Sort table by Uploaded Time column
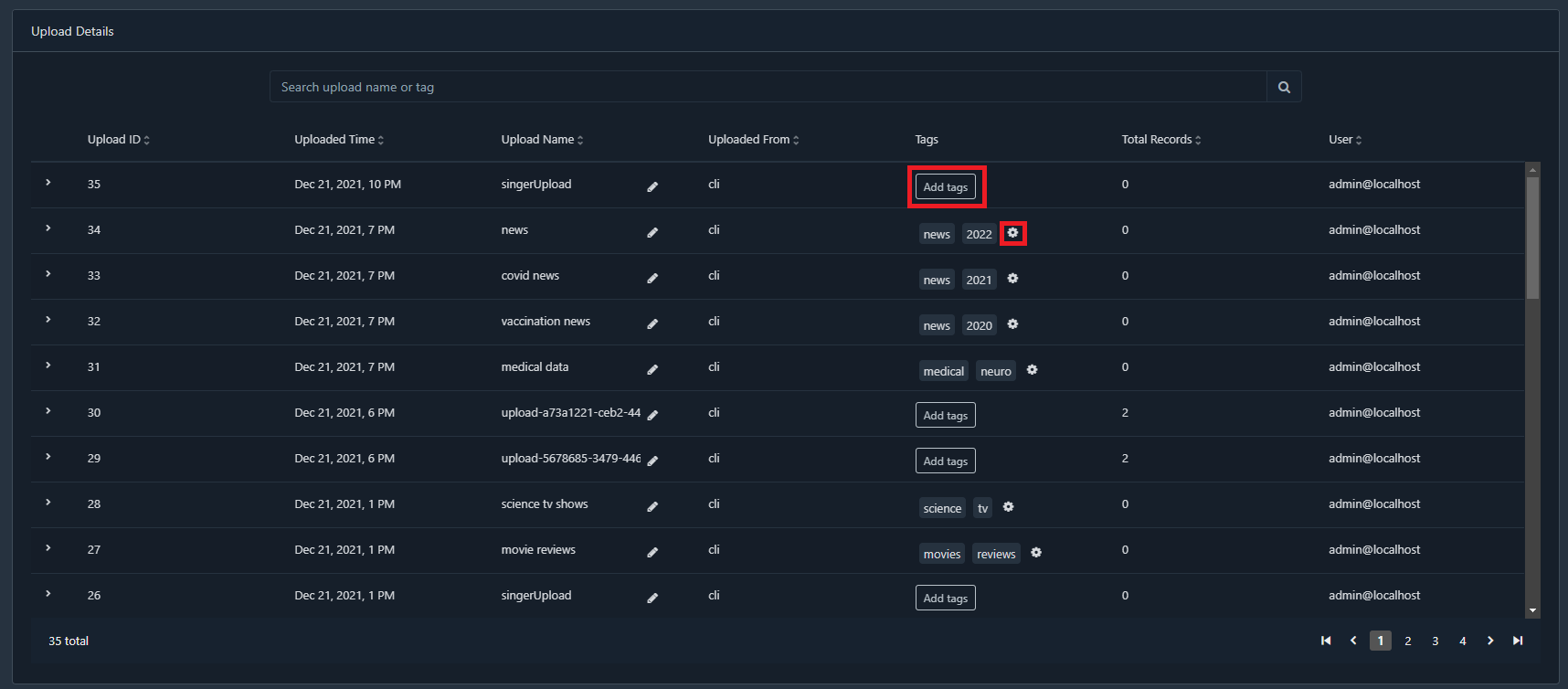This screenshot has width=1568, height=689. tap(339, 140)
